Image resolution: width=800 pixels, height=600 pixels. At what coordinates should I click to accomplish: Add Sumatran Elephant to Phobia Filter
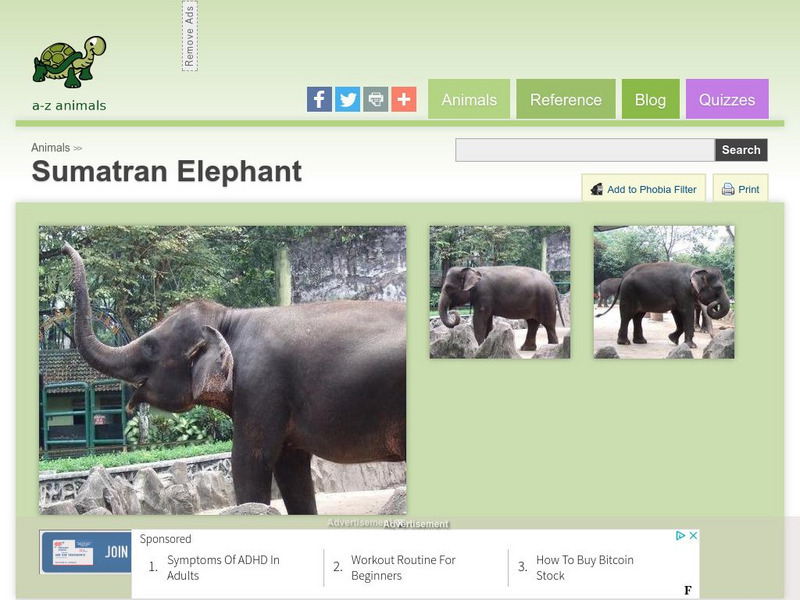coord(644,189)
